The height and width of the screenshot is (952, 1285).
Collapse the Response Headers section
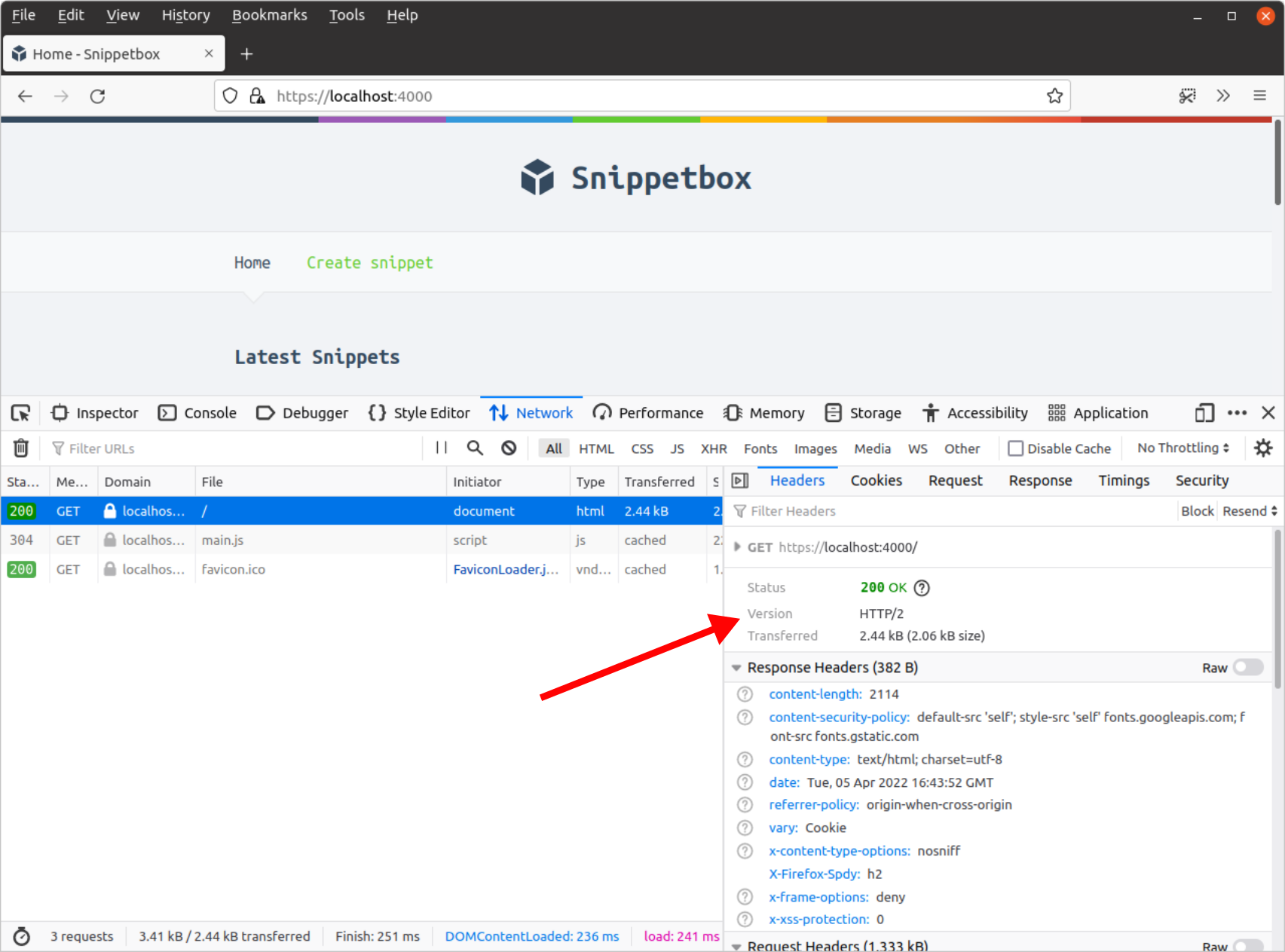click(x=736, y=668)
